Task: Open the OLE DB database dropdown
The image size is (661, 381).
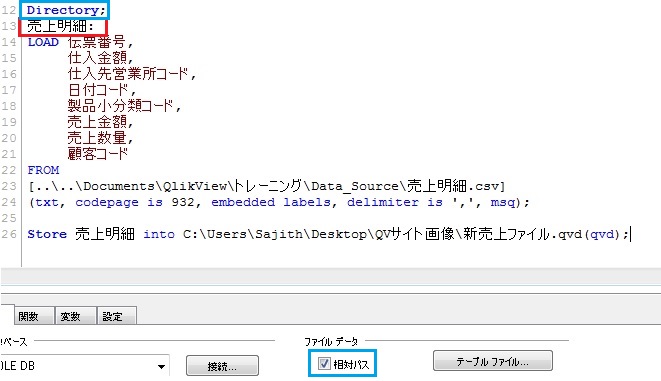Action: (x=161, y=366)
